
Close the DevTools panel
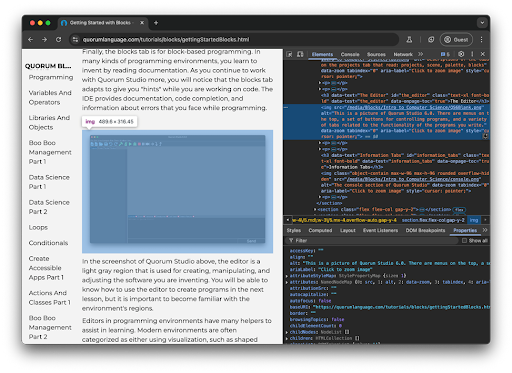tap(483, 54)
